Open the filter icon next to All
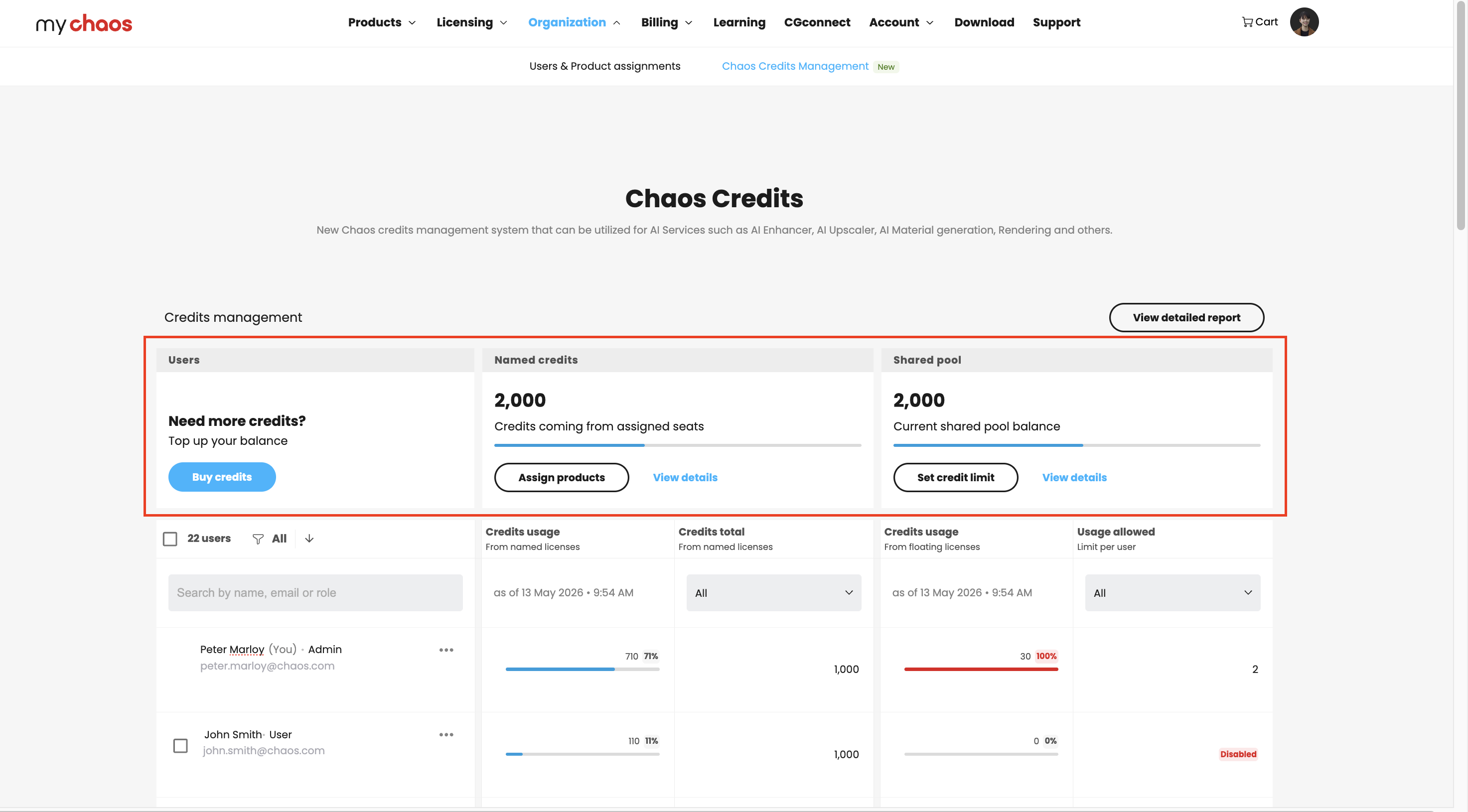Viewport: 1468px width, 812px height. [x=258, y=539]
